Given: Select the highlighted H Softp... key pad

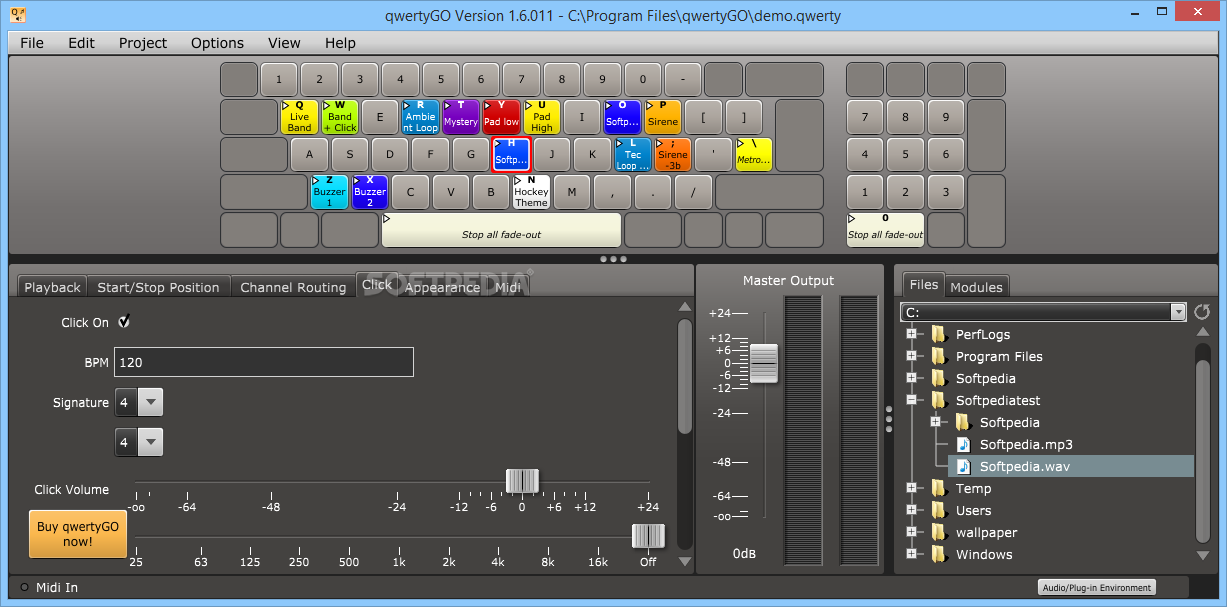Looking at the screenshot, I should click(511, 154).
